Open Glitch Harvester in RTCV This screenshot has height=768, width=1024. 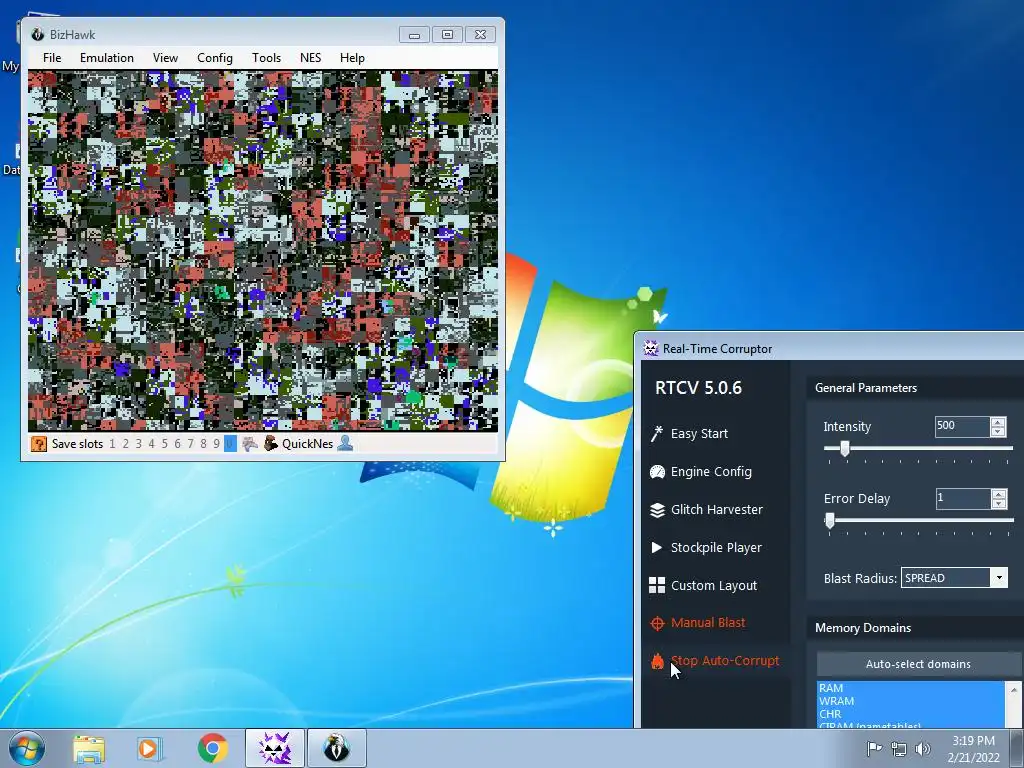click(x=716, y=509)
